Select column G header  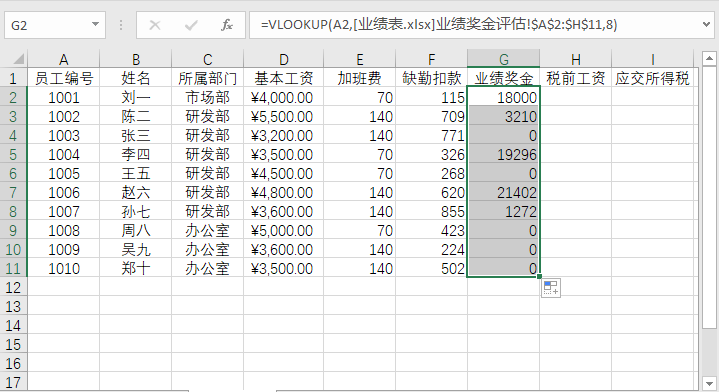[503, 59]
